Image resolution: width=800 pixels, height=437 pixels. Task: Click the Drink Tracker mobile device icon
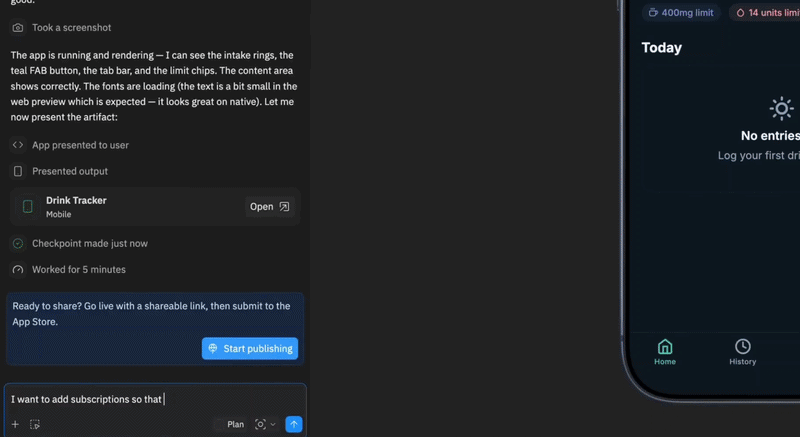point(28,207)
